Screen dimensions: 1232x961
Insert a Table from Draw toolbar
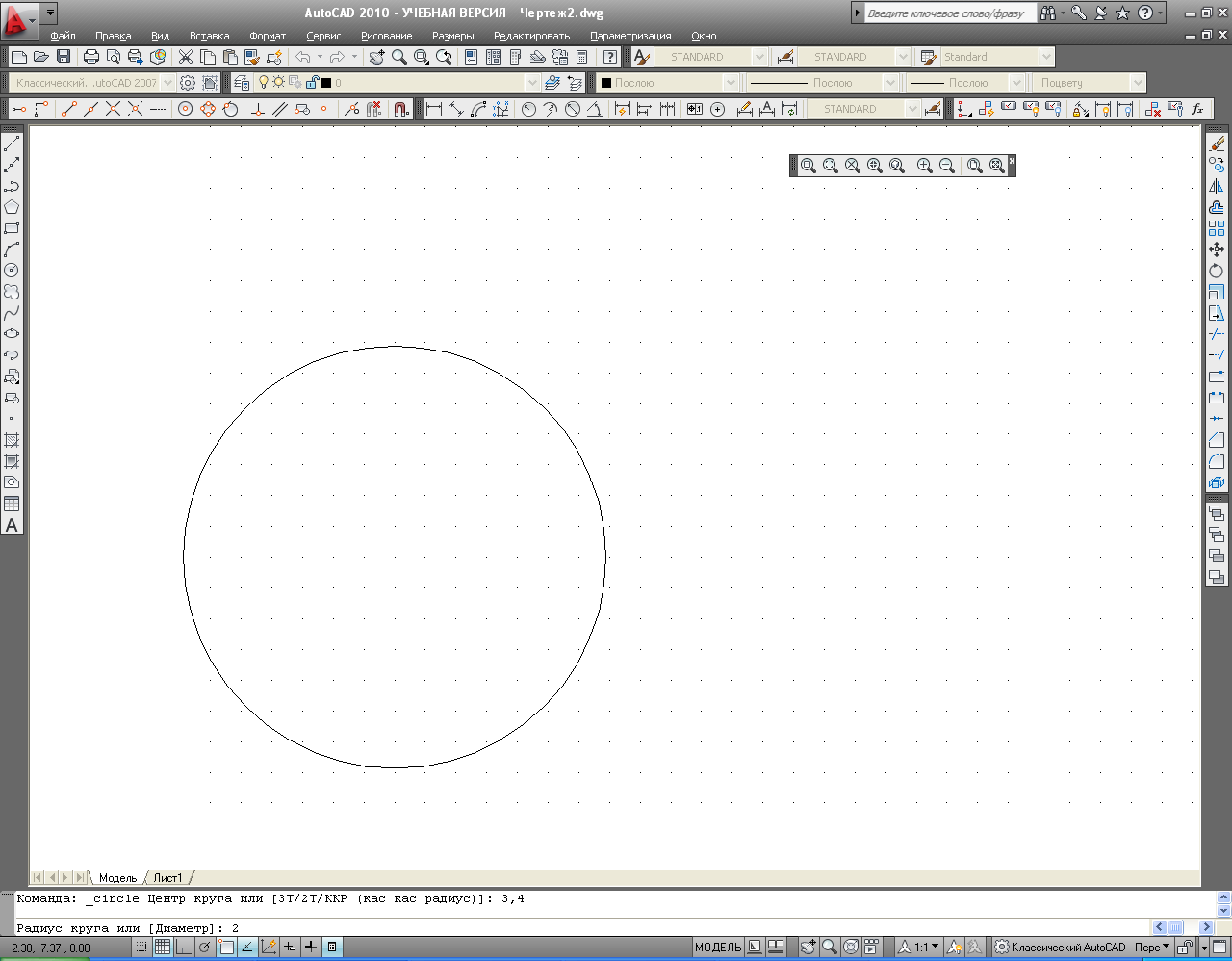click(12, 504)
